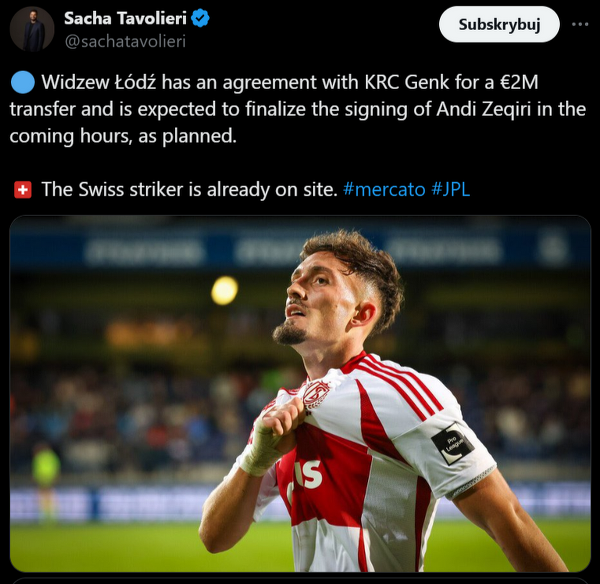
Task: Open the attached player photo
Action: click(x=300, y=393)
